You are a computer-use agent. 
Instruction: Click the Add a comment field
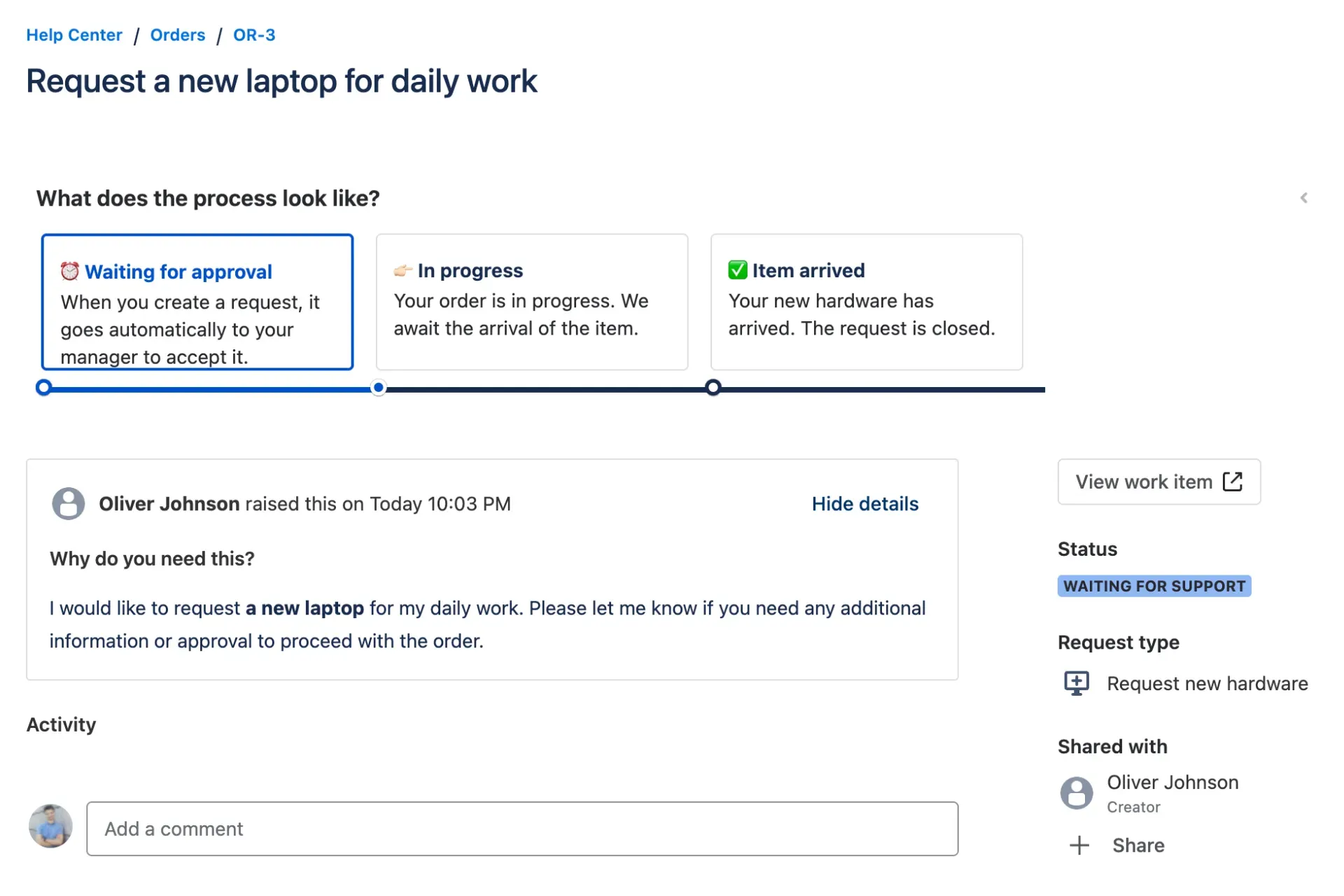pyautogui.click(x=522, y=829)
